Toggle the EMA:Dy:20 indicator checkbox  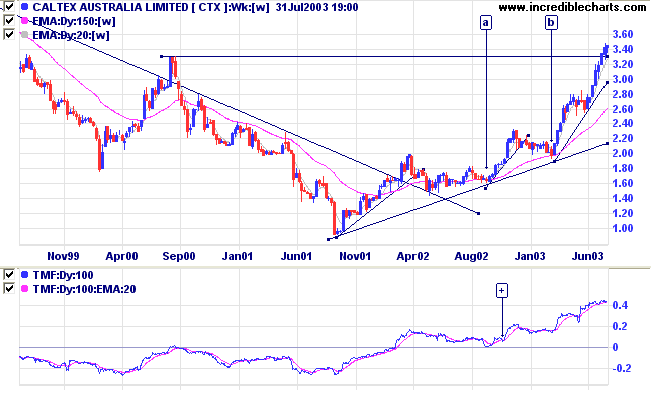tap(9, 34)
